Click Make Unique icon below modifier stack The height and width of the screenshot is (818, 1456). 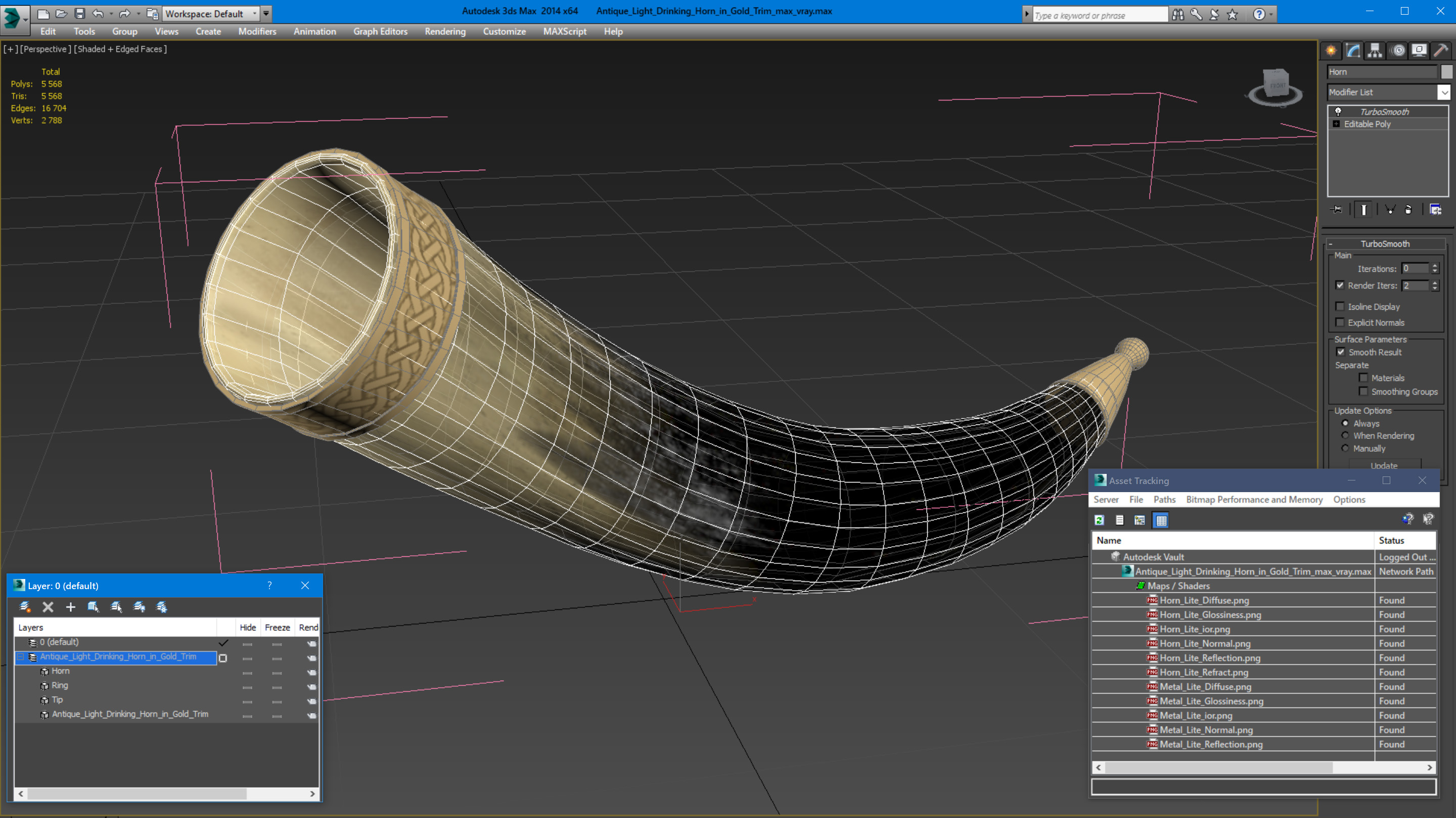point(1390,210)
